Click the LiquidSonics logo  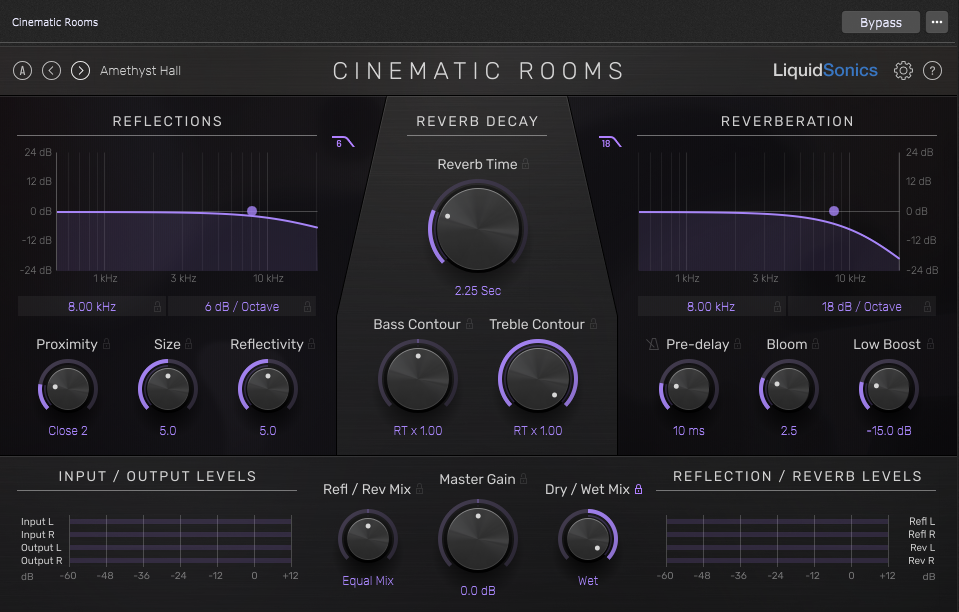(x=825, y=71)
